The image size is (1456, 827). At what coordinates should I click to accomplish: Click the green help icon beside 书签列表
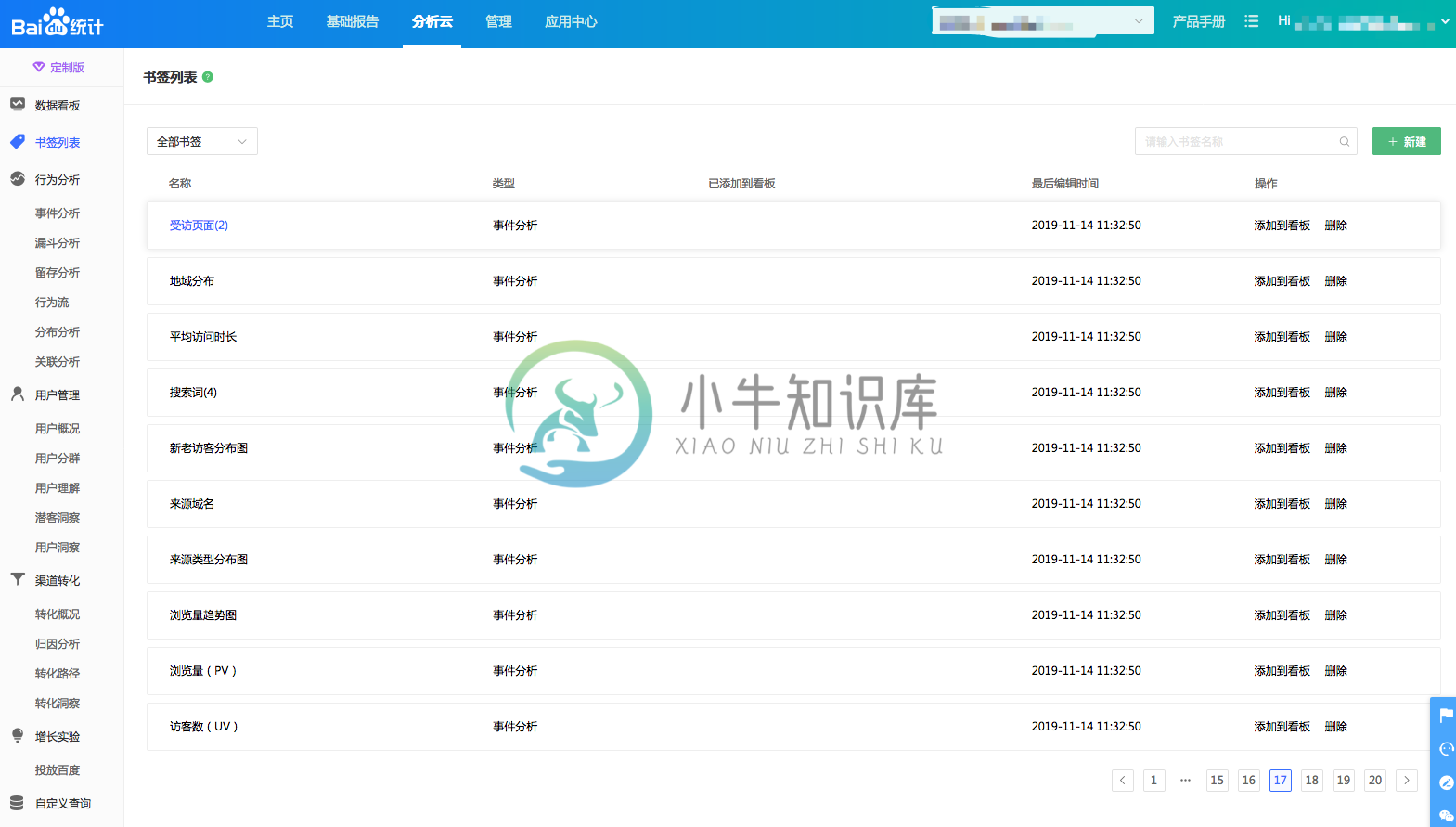[208, 77]
